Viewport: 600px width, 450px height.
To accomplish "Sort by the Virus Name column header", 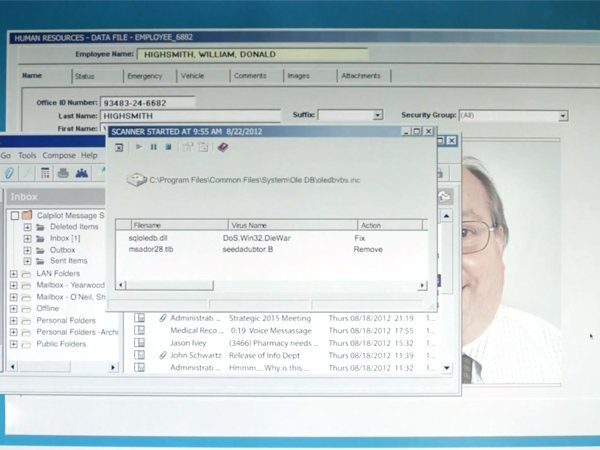I will (x=293, y=225).
